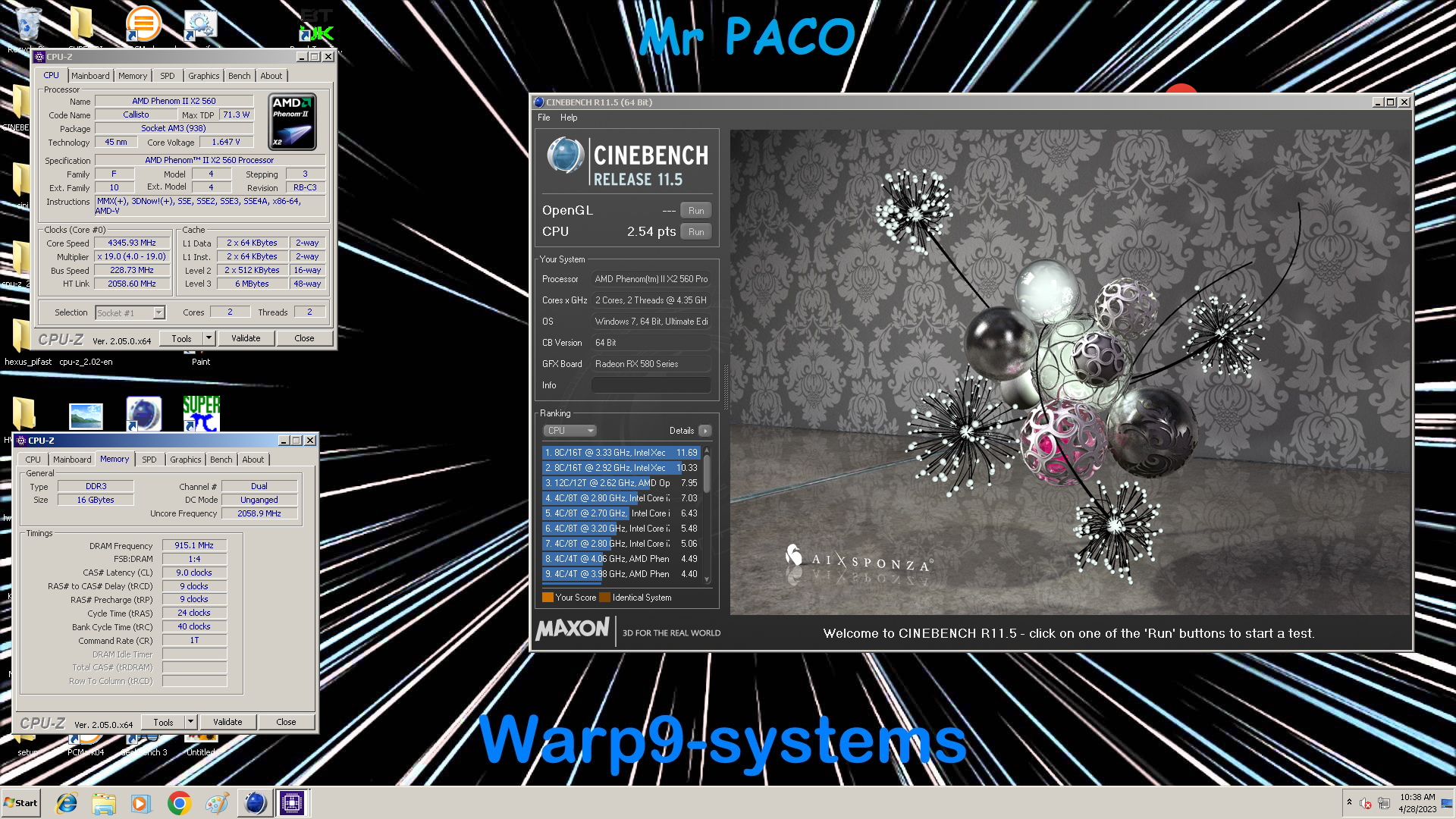Viewport: 1456px width, 819px height.
Task: Click Tools button in Memory CPU-Z window
Action: click(164, 722)
